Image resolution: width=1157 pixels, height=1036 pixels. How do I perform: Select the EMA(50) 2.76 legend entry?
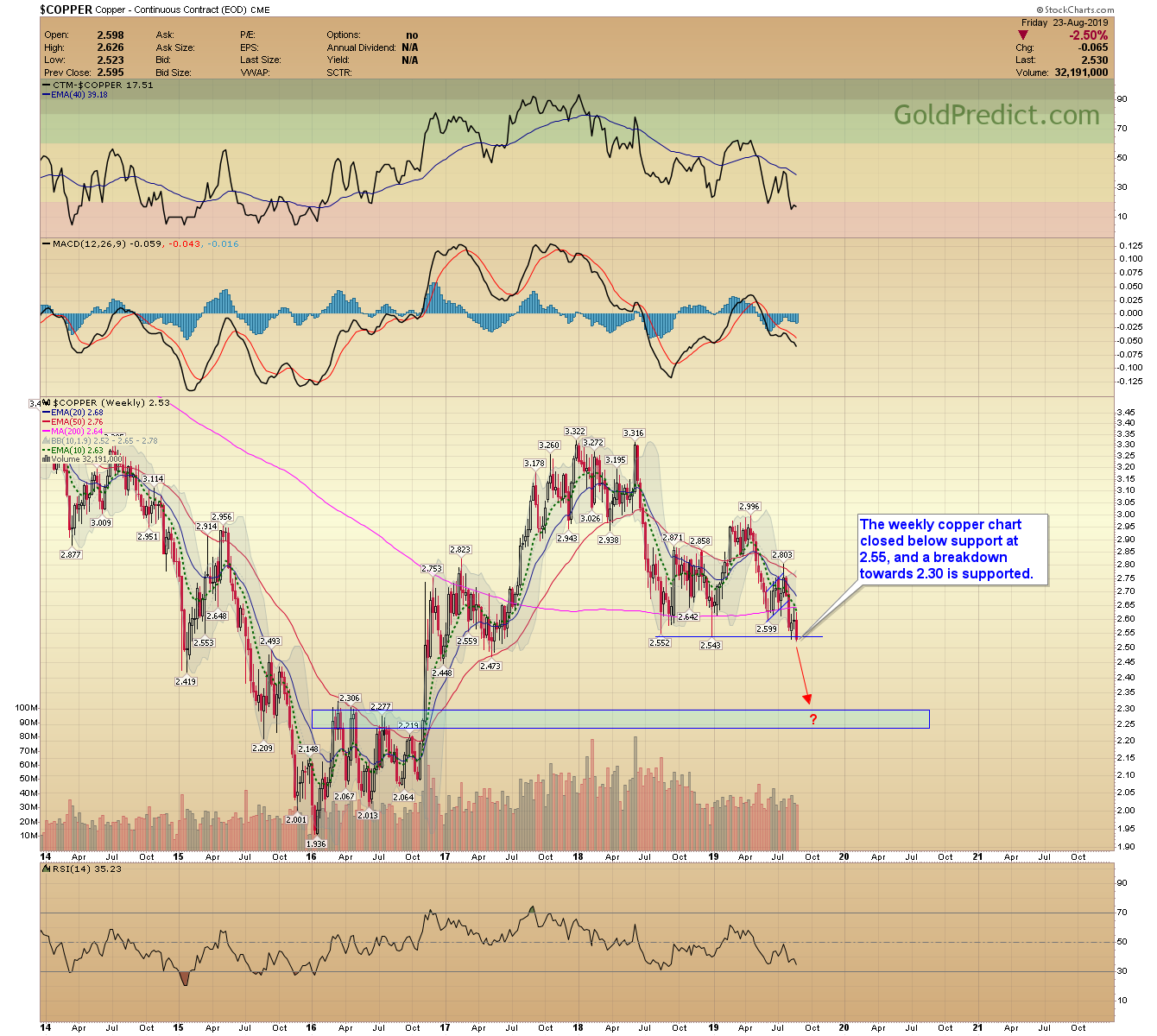[76, 422]
